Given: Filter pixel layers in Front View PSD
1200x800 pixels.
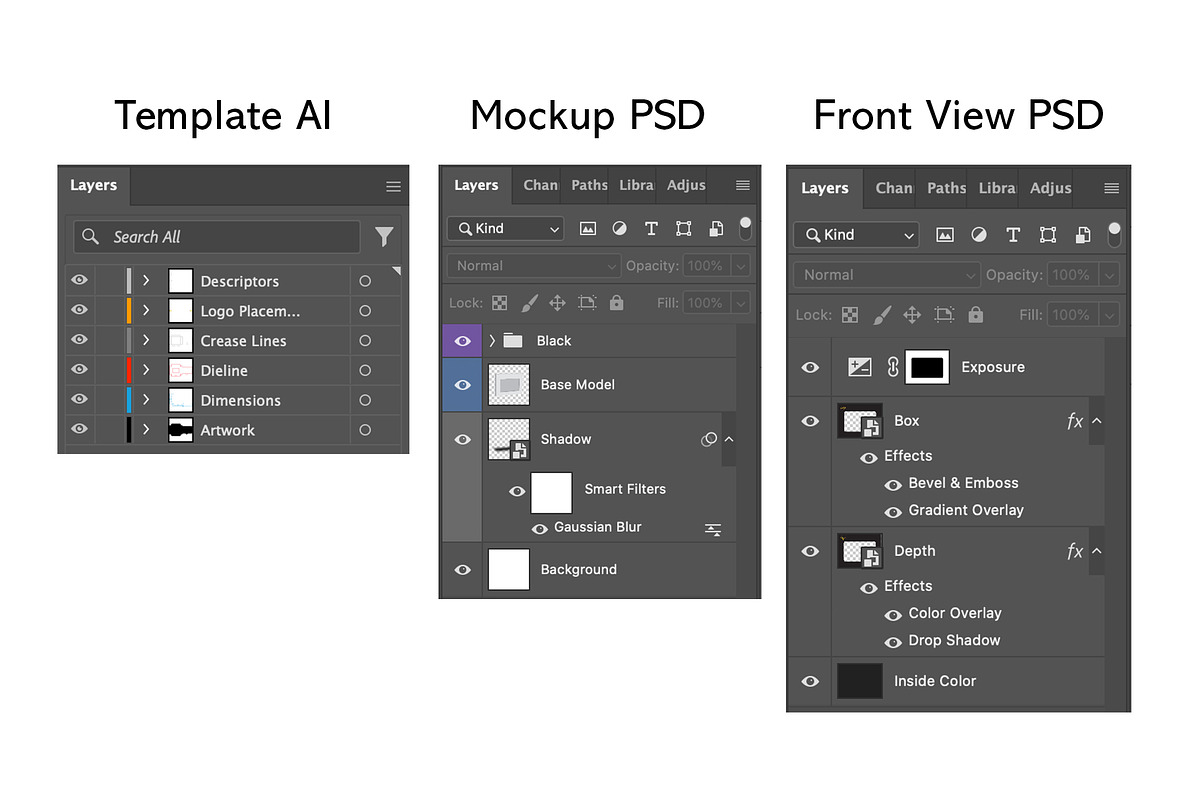Looking at the screenshot, I should pos(944,235).
